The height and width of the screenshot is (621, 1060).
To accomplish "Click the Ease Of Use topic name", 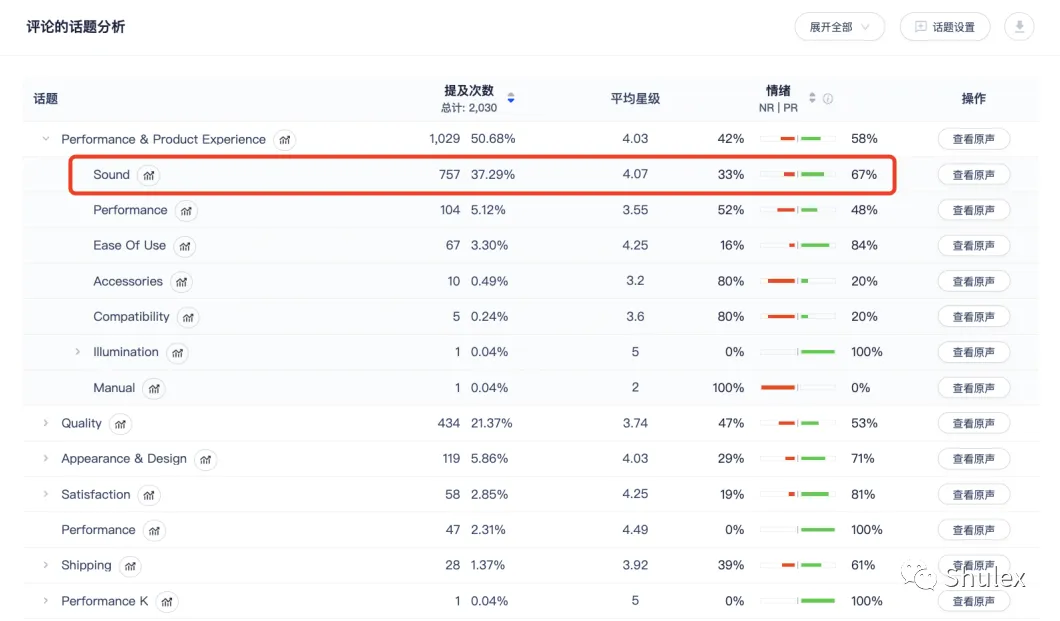I will tap(129, 245).
